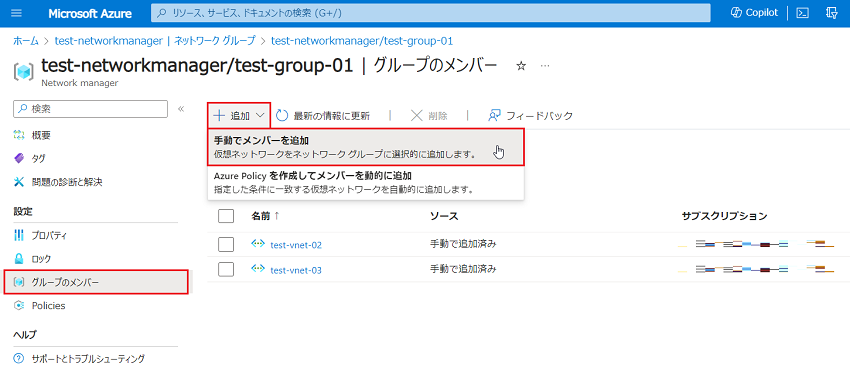The height and width of the screenshot is (380, 850).
Task: Choose 手動でメンバーを追加 from the menu
Action: click(366, 147)
